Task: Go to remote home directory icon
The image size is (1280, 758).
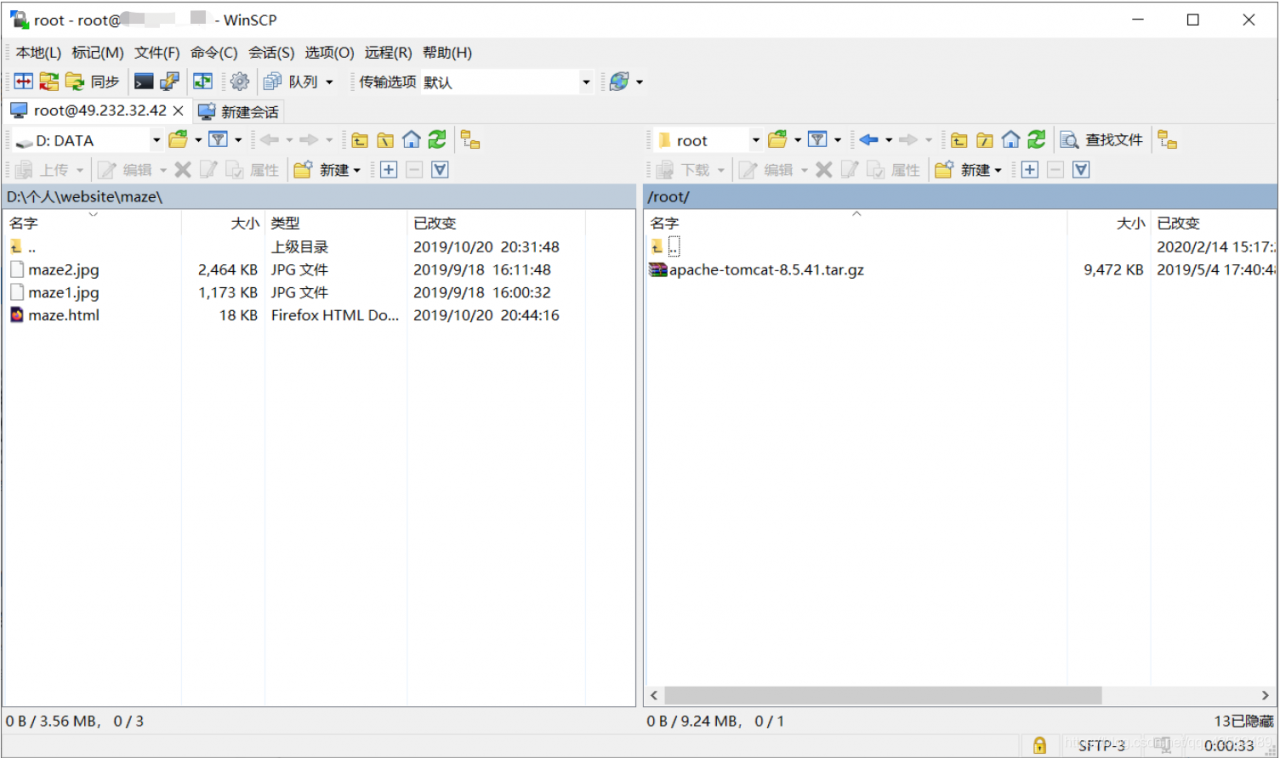Action: point(1011,140)
